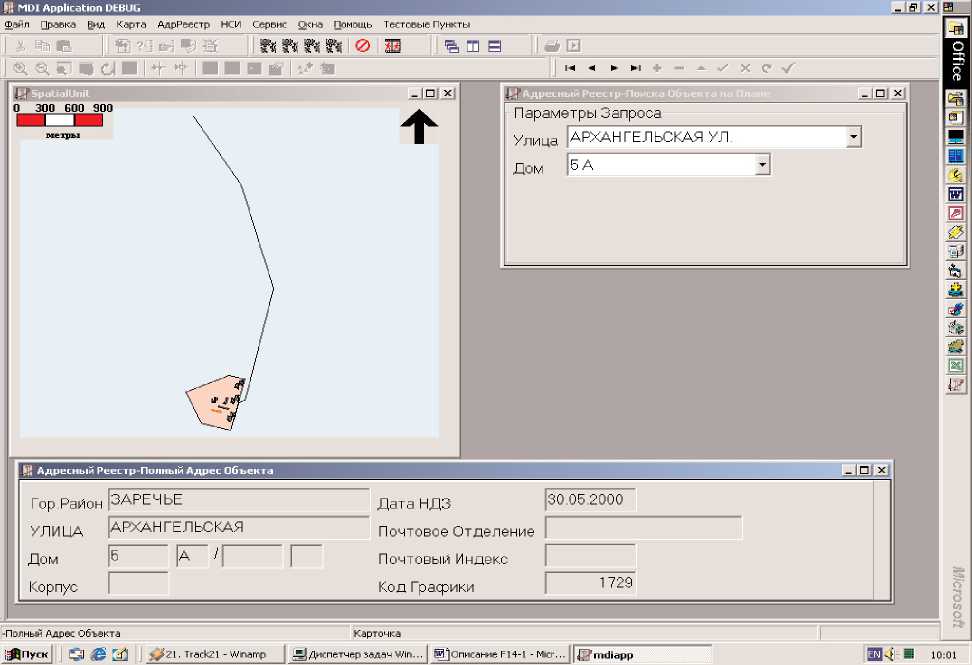The width and height of the screenshot is (972, 665).
Task: Tile windows horizontally using toolbar icon
Action: pos(495,46)
